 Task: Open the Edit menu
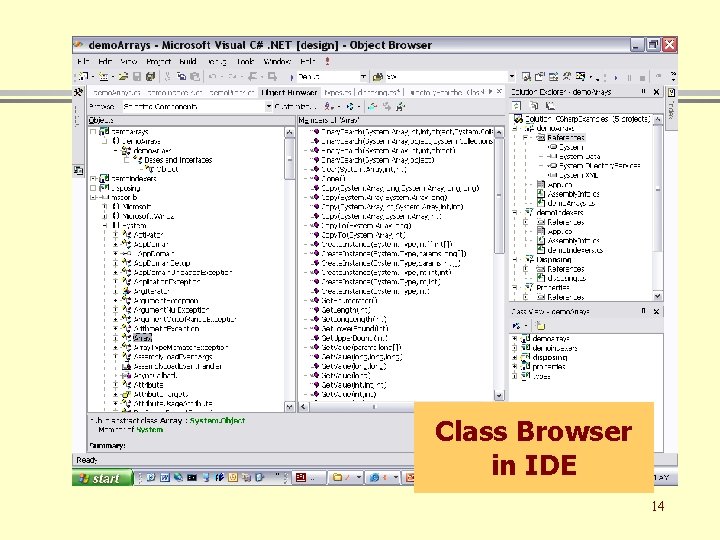(105, 62)
